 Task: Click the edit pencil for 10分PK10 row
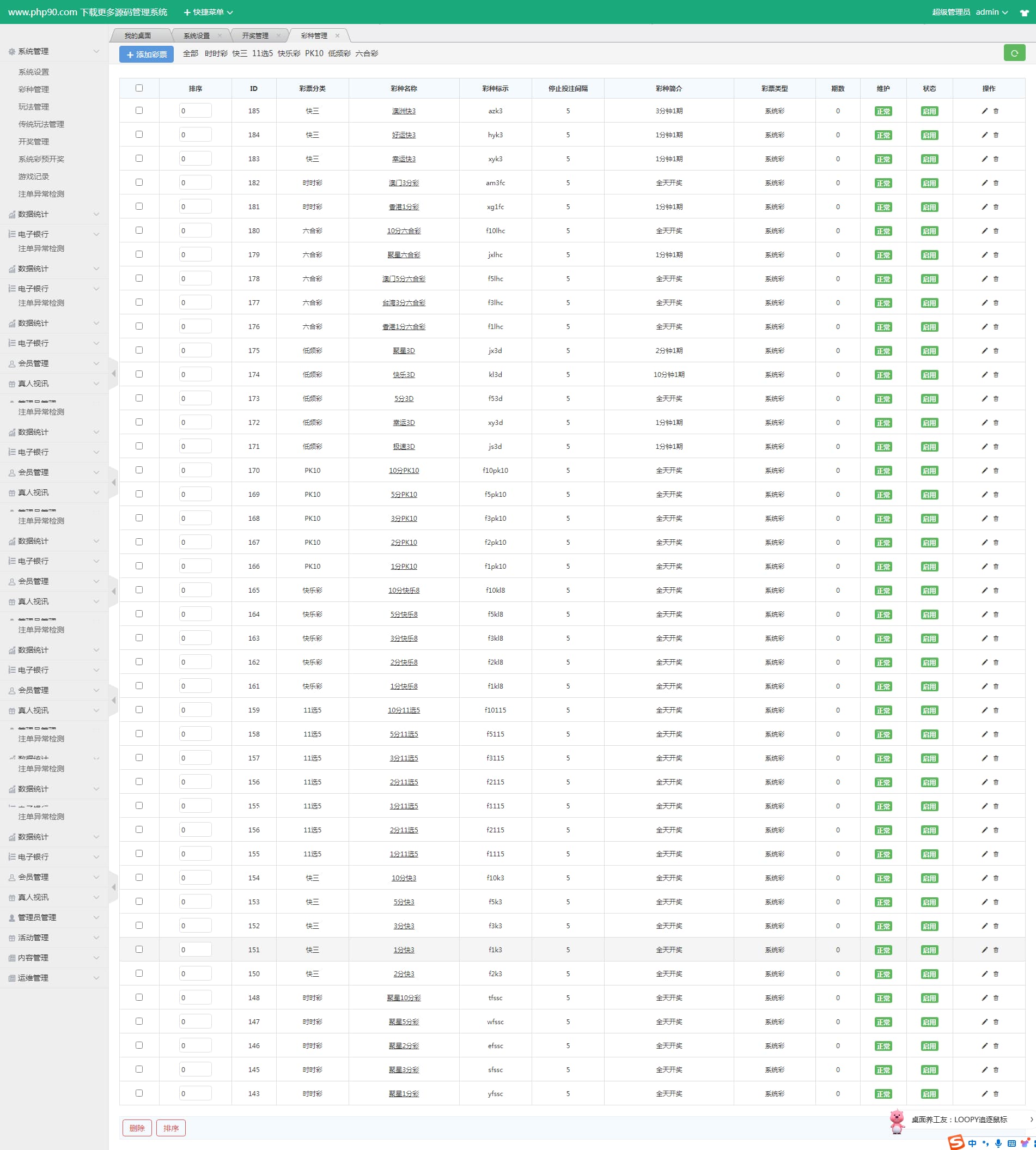984,470
